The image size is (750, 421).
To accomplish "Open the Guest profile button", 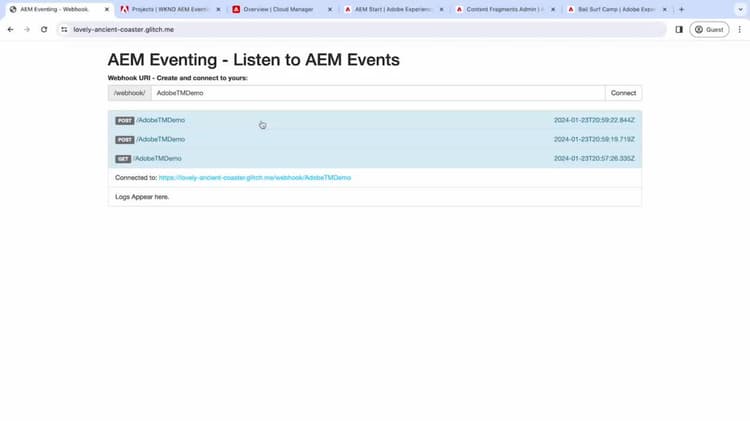I will pyautogui.click(x=709, y=30).
